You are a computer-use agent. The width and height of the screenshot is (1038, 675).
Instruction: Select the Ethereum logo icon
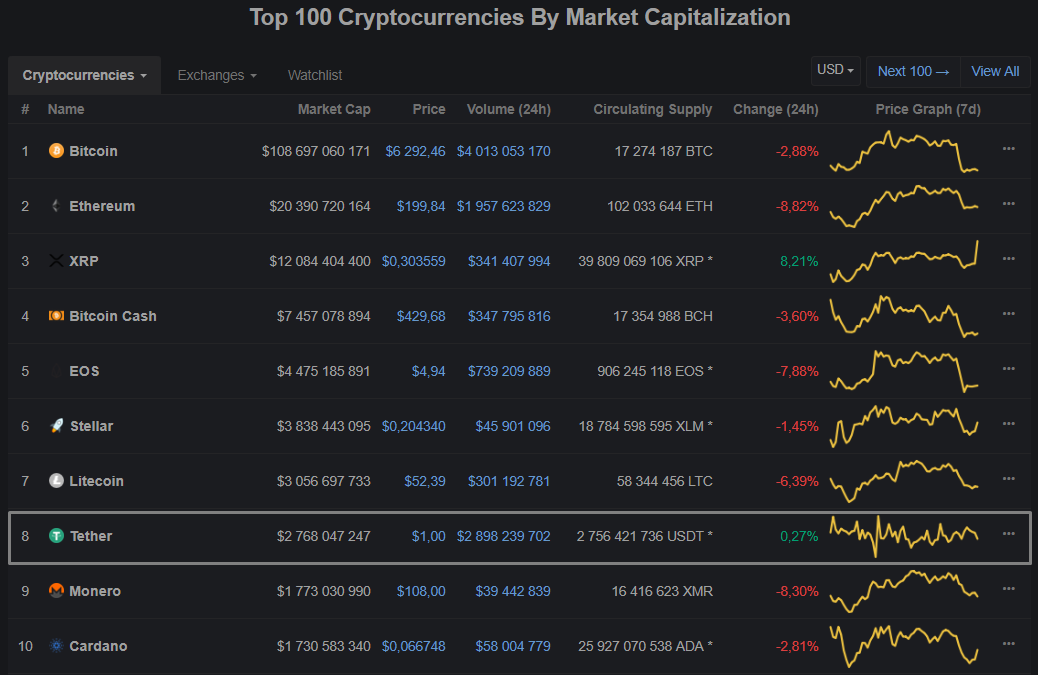pyautogui.click(x=57, y=206)
